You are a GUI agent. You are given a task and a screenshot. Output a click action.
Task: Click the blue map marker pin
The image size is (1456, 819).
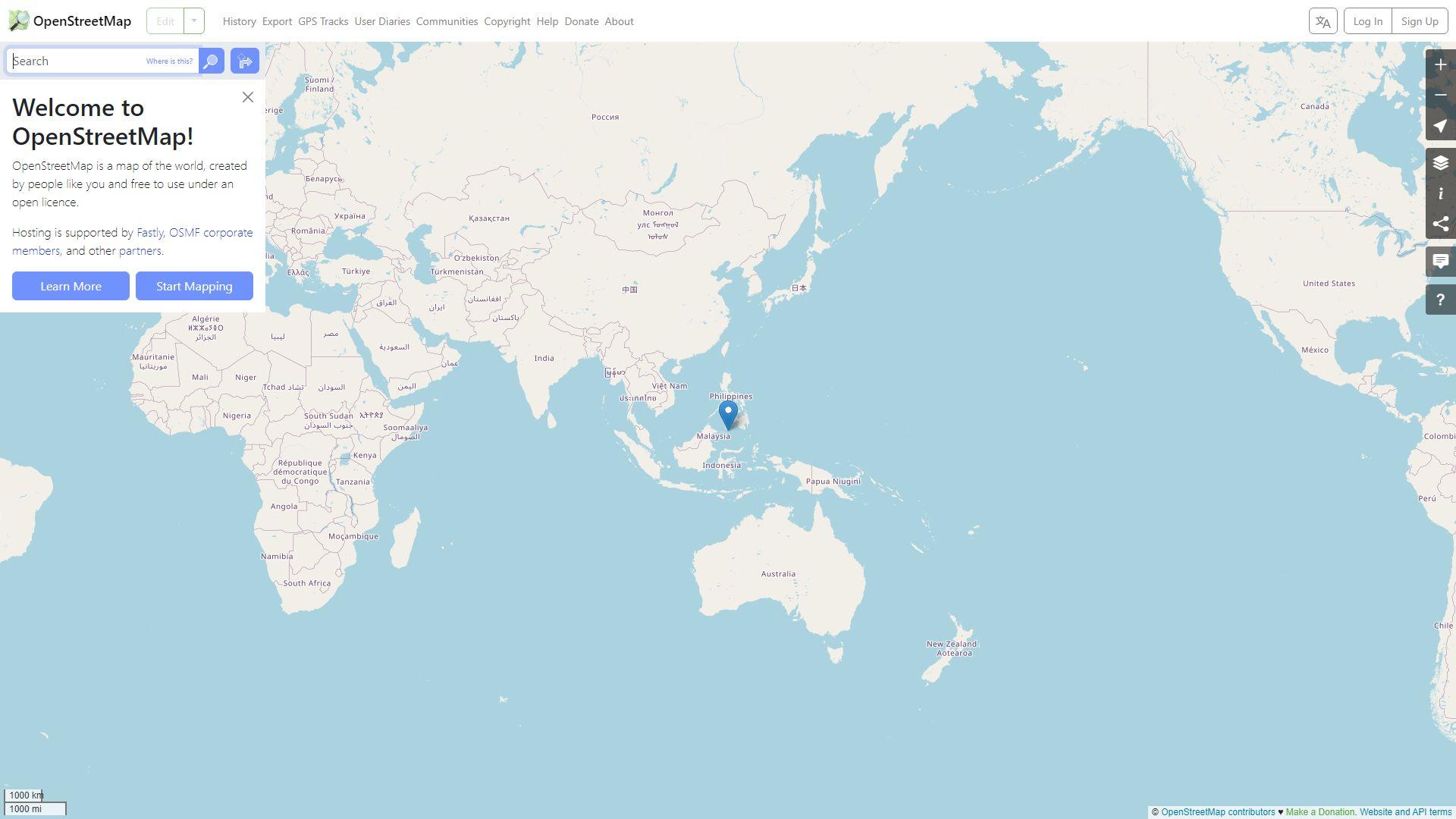click(728, 414)
